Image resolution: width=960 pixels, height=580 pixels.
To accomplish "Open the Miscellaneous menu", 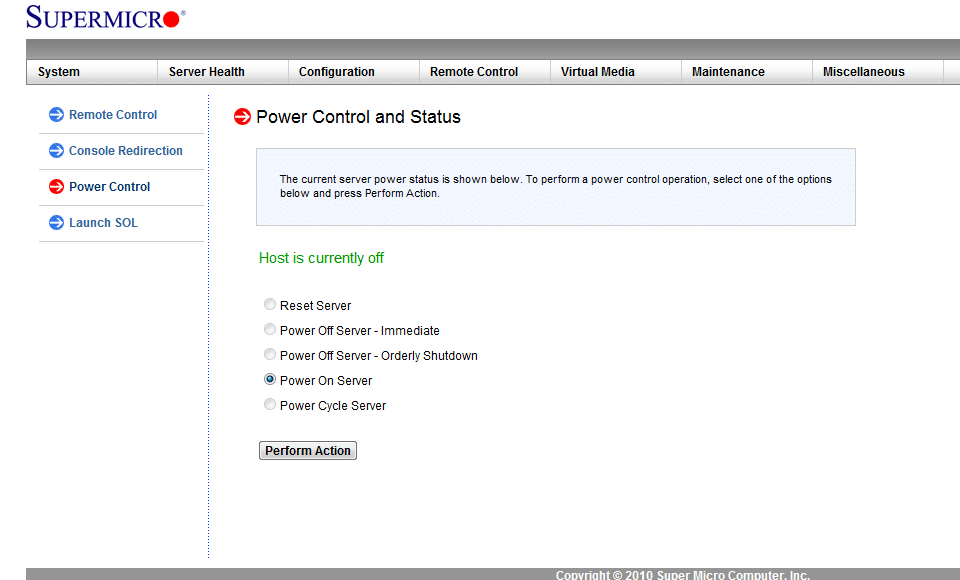I will coord(863,72).
